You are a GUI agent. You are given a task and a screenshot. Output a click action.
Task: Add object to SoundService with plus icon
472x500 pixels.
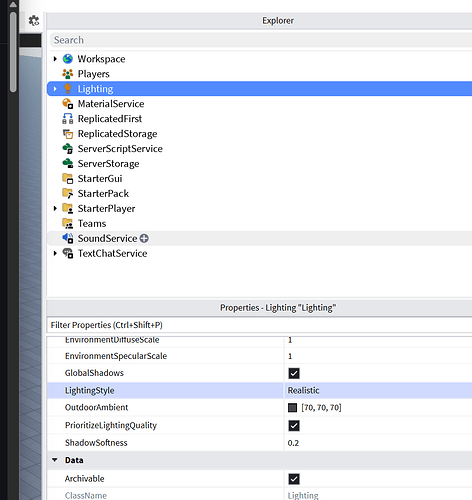144,238
